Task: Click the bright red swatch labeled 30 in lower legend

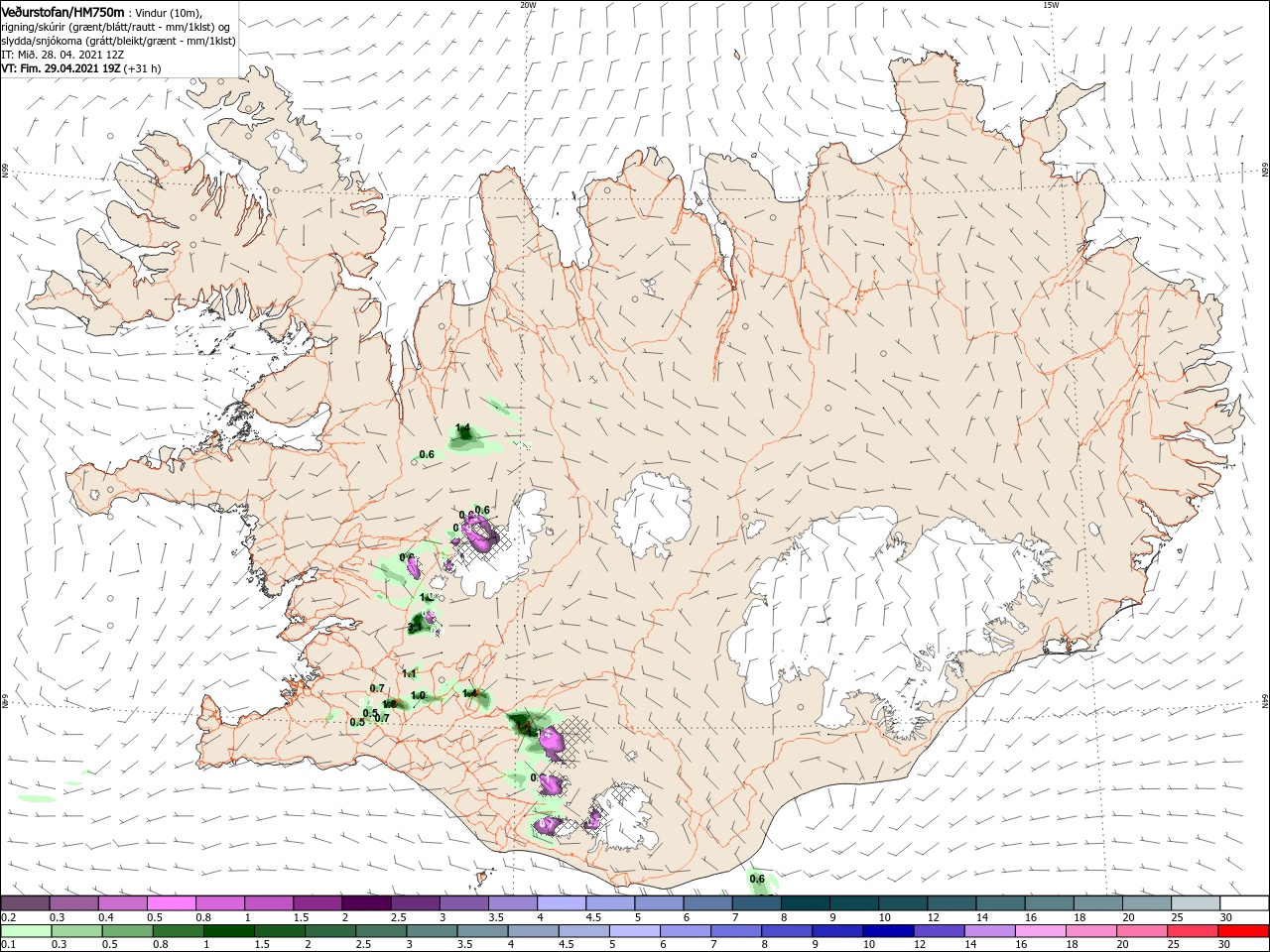Action: click(x=1242, y=931)
